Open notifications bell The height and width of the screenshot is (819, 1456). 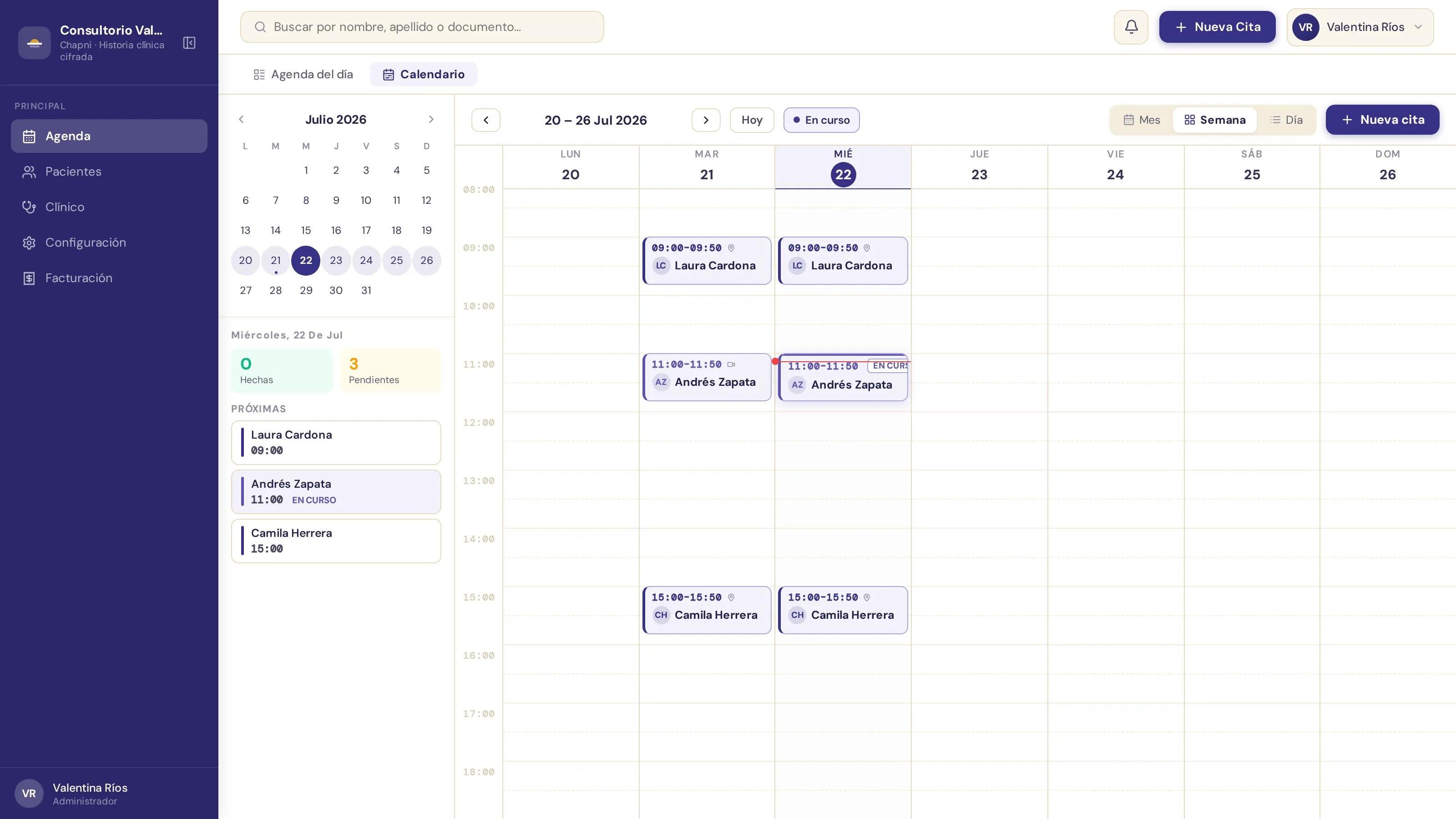[x=1131, y=27]
